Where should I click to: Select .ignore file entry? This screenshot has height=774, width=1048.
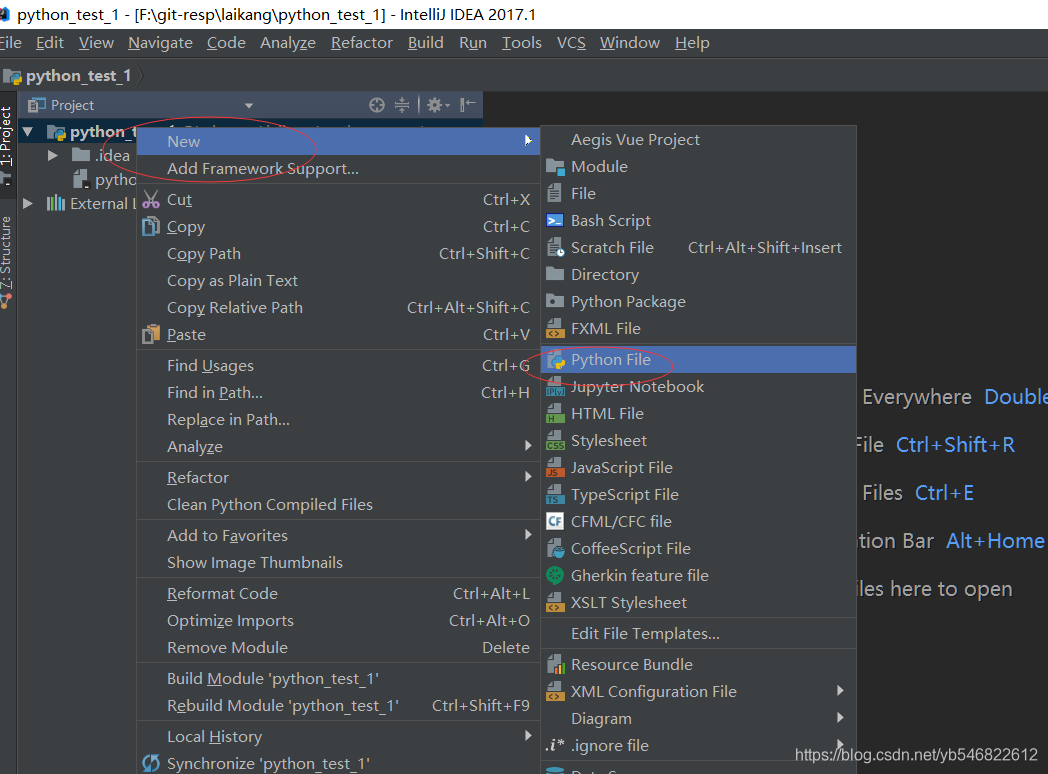(698, 746)
